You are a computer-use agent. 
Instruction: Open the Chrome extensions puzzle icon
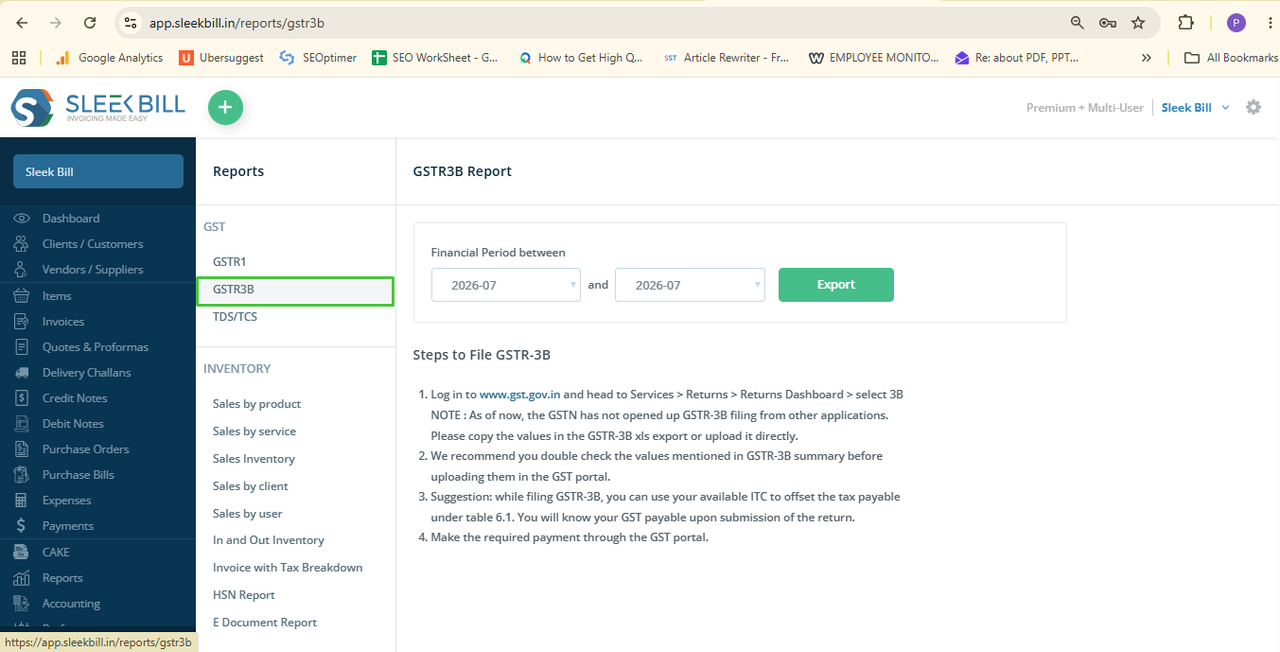(x=1186, y=23)
